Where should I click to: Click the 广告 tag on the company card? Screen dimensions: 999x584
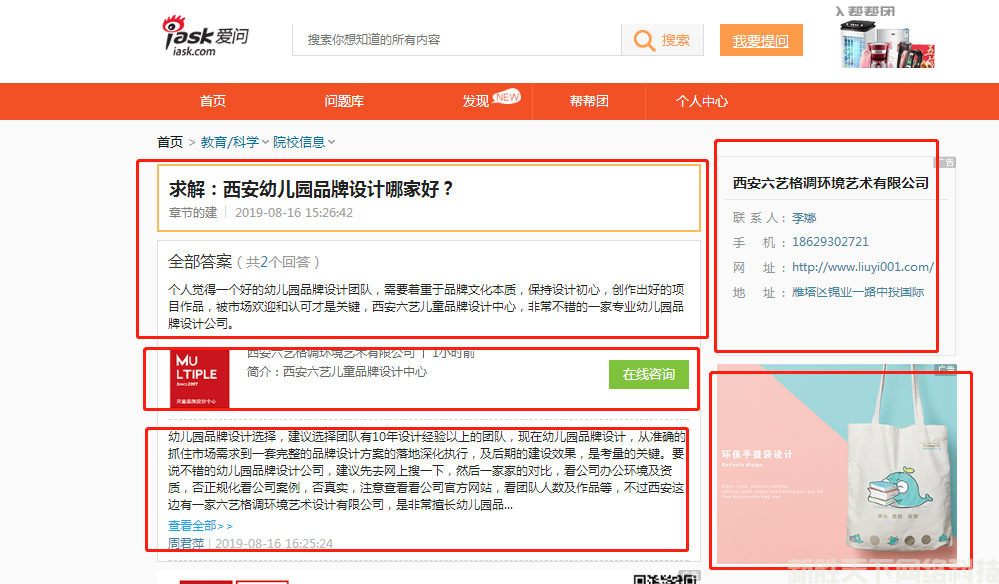tap(945, 162)
